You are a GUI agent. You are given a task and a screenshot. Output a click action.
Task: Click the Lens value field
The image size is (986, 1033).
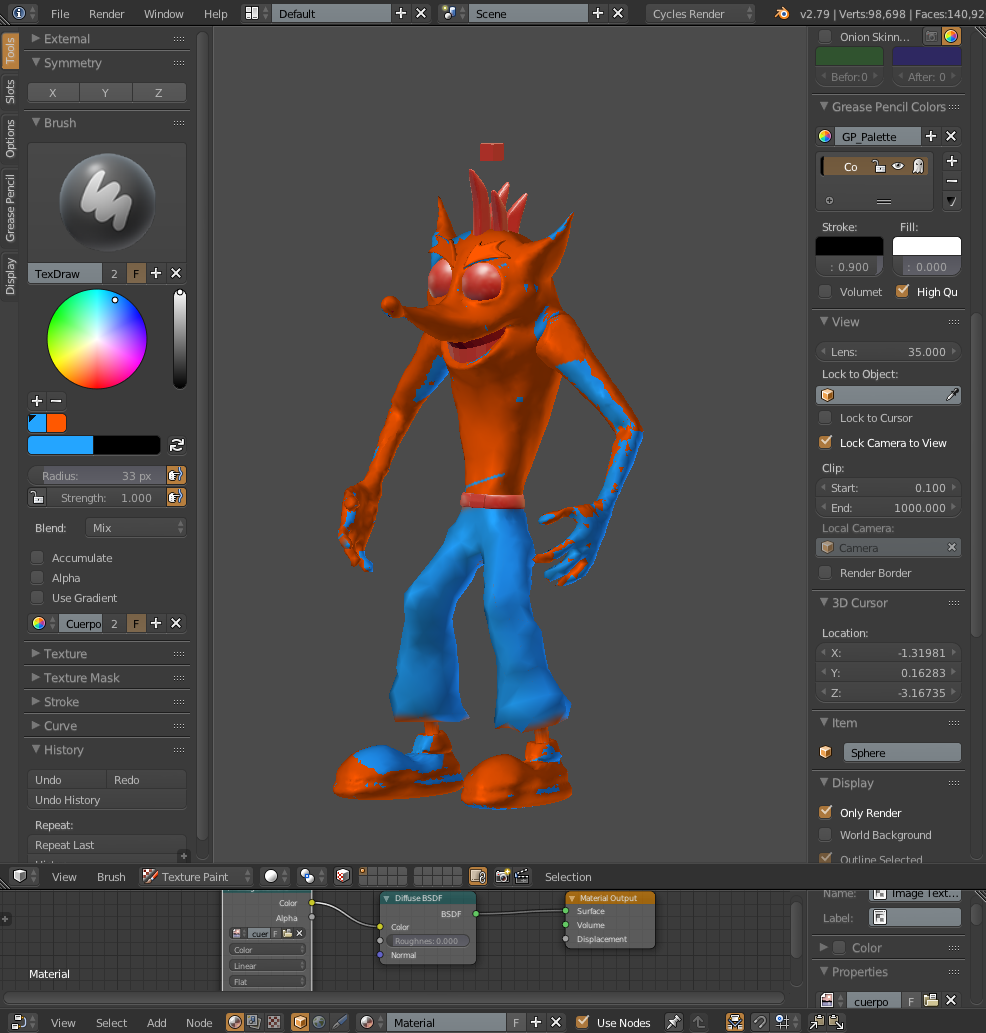pyautogui.click(x=888, y=352)
